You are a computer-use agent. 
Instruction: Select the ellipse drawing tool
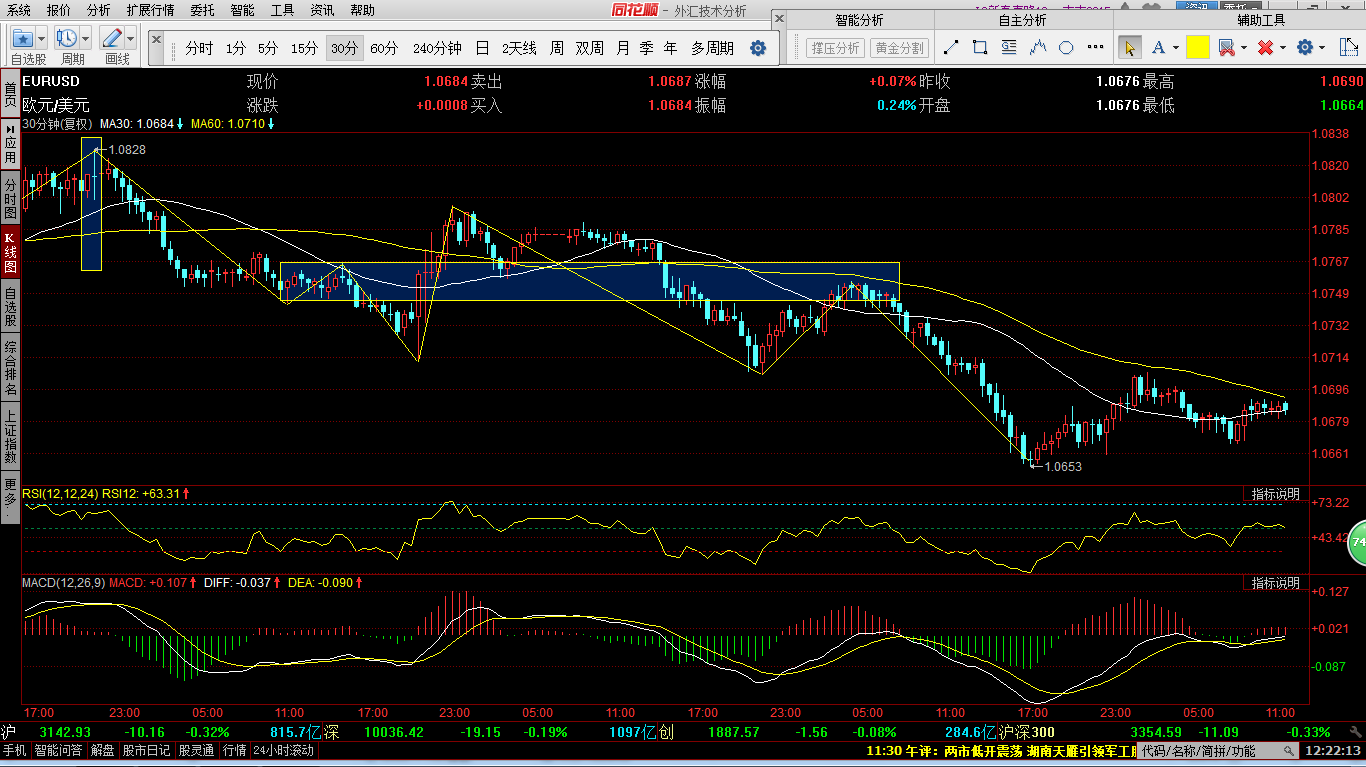coord(1066,47)
